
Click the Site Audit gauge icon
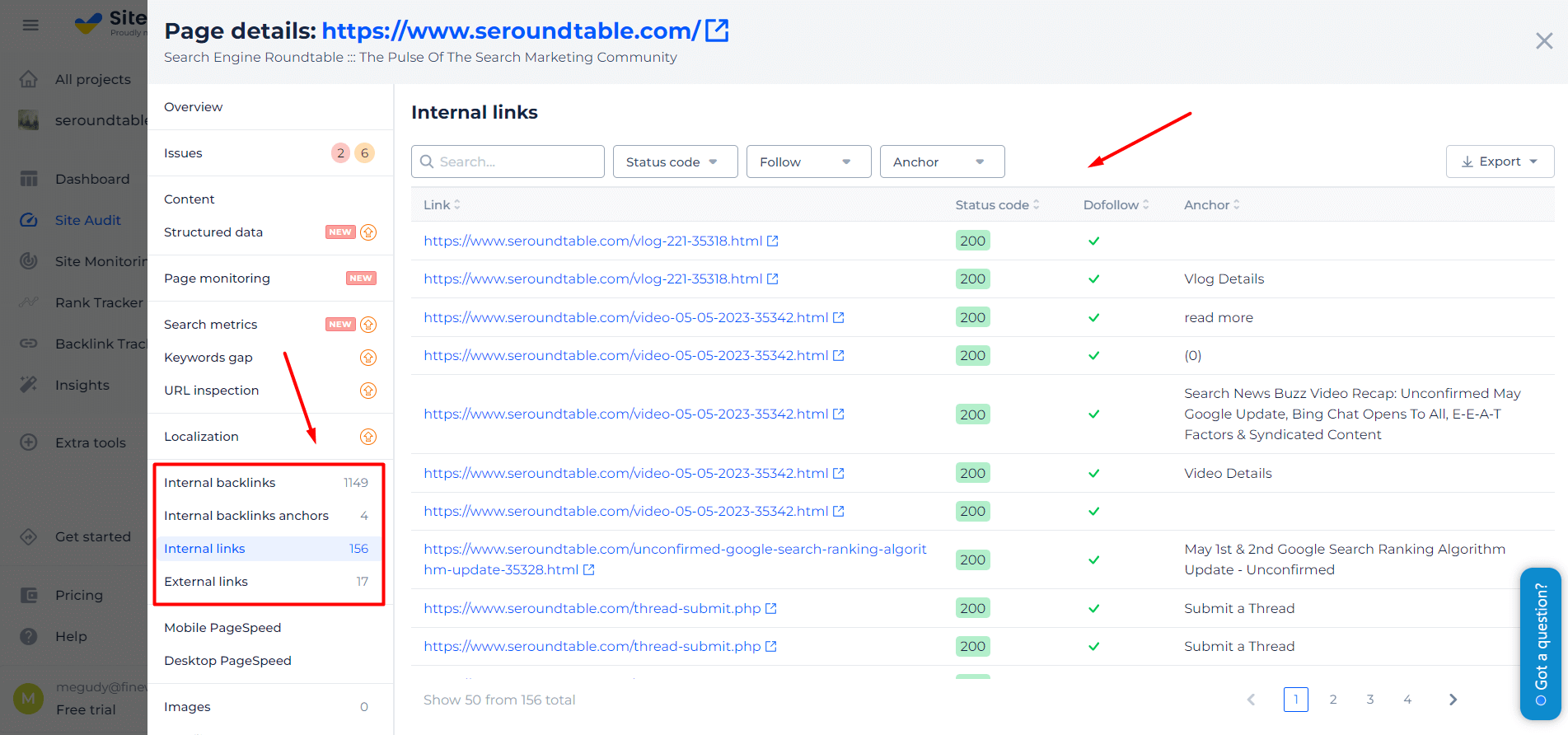[x=29, y=220]
